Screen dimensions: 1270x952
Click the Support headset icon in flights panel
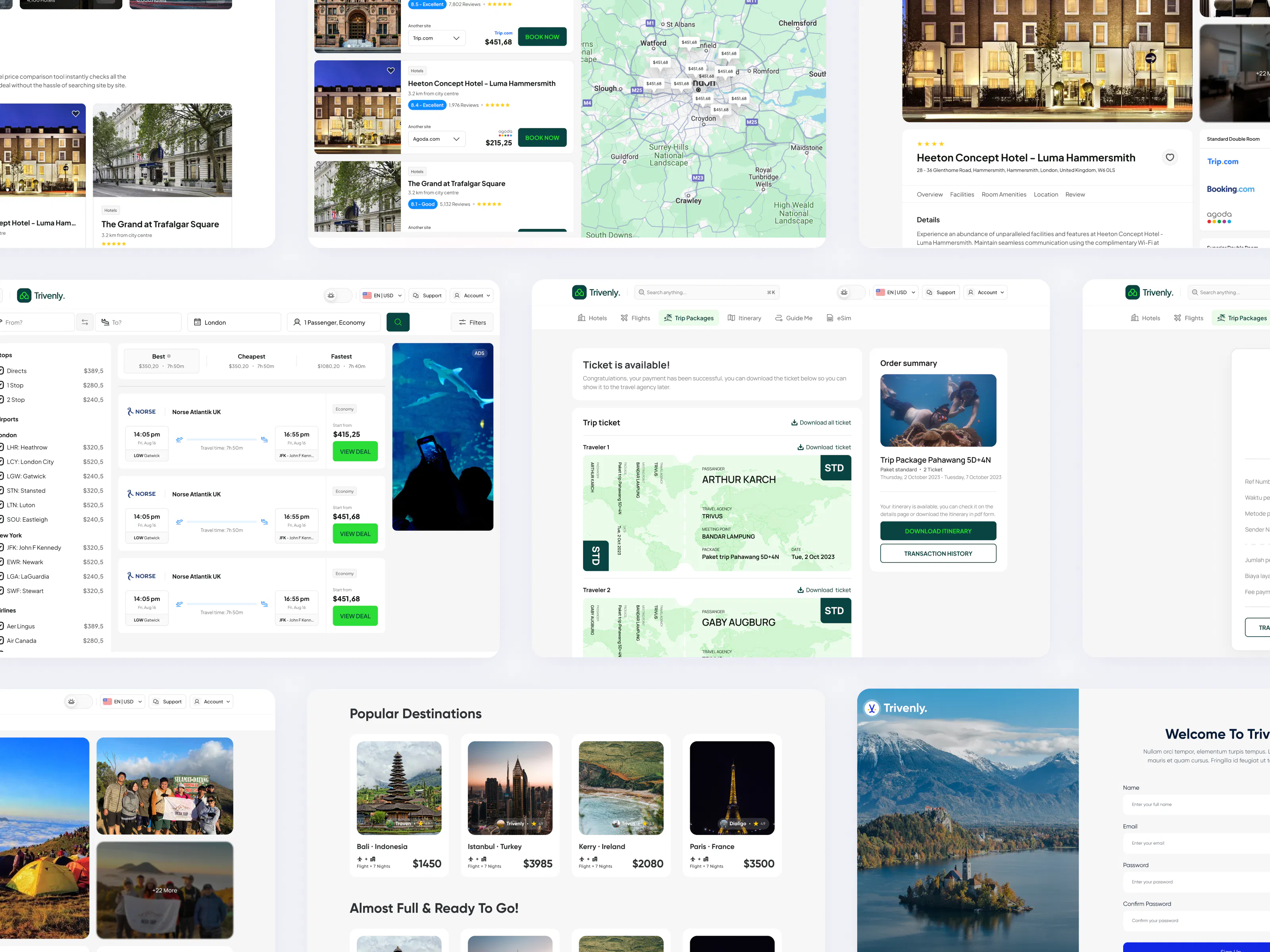pyautogui.click(x=416, y=296)
